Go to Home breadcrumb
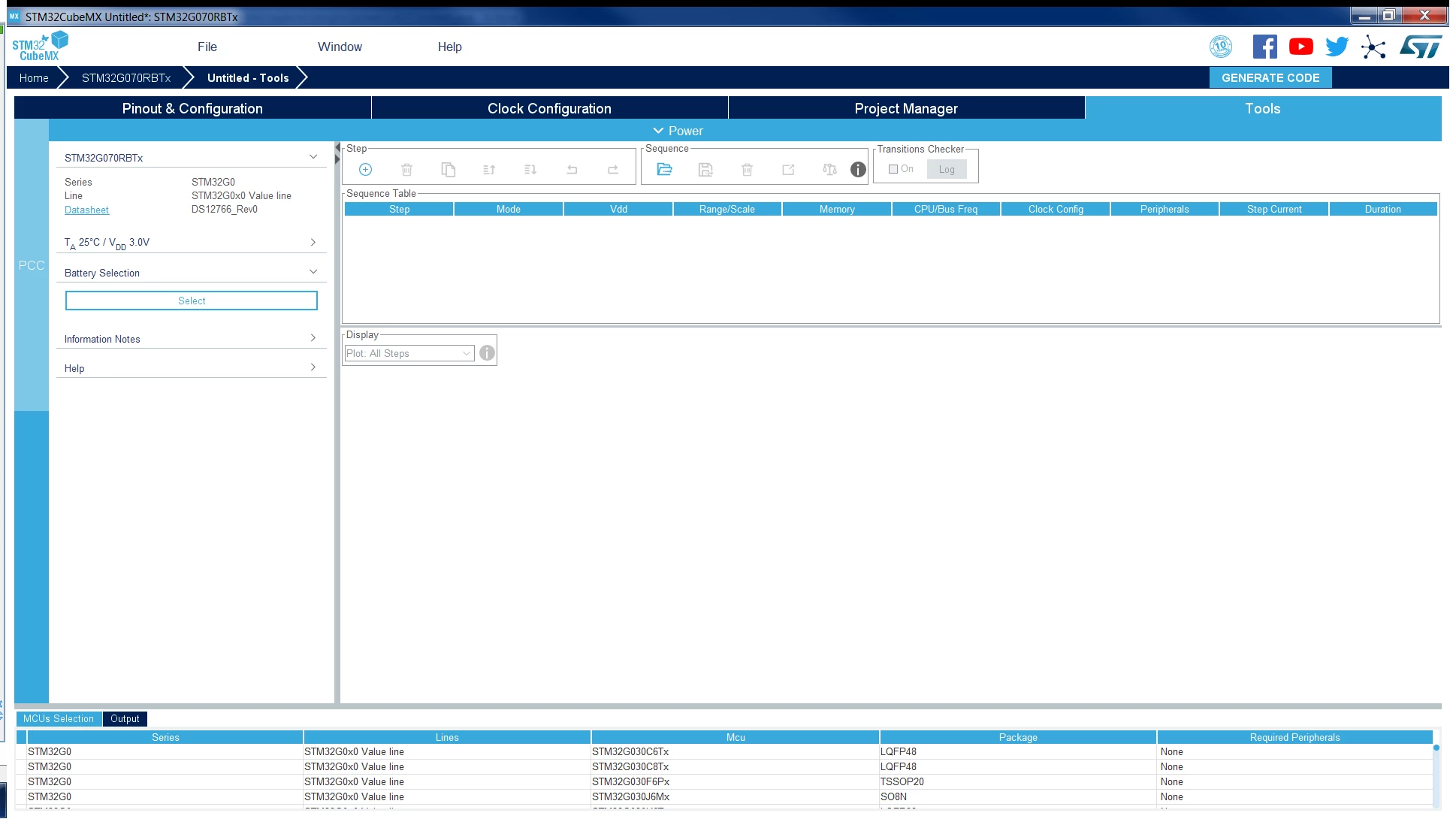Image resolution: width=1456 pixels, height=825 pixels. pyautogui.click(x=34, y=77)
